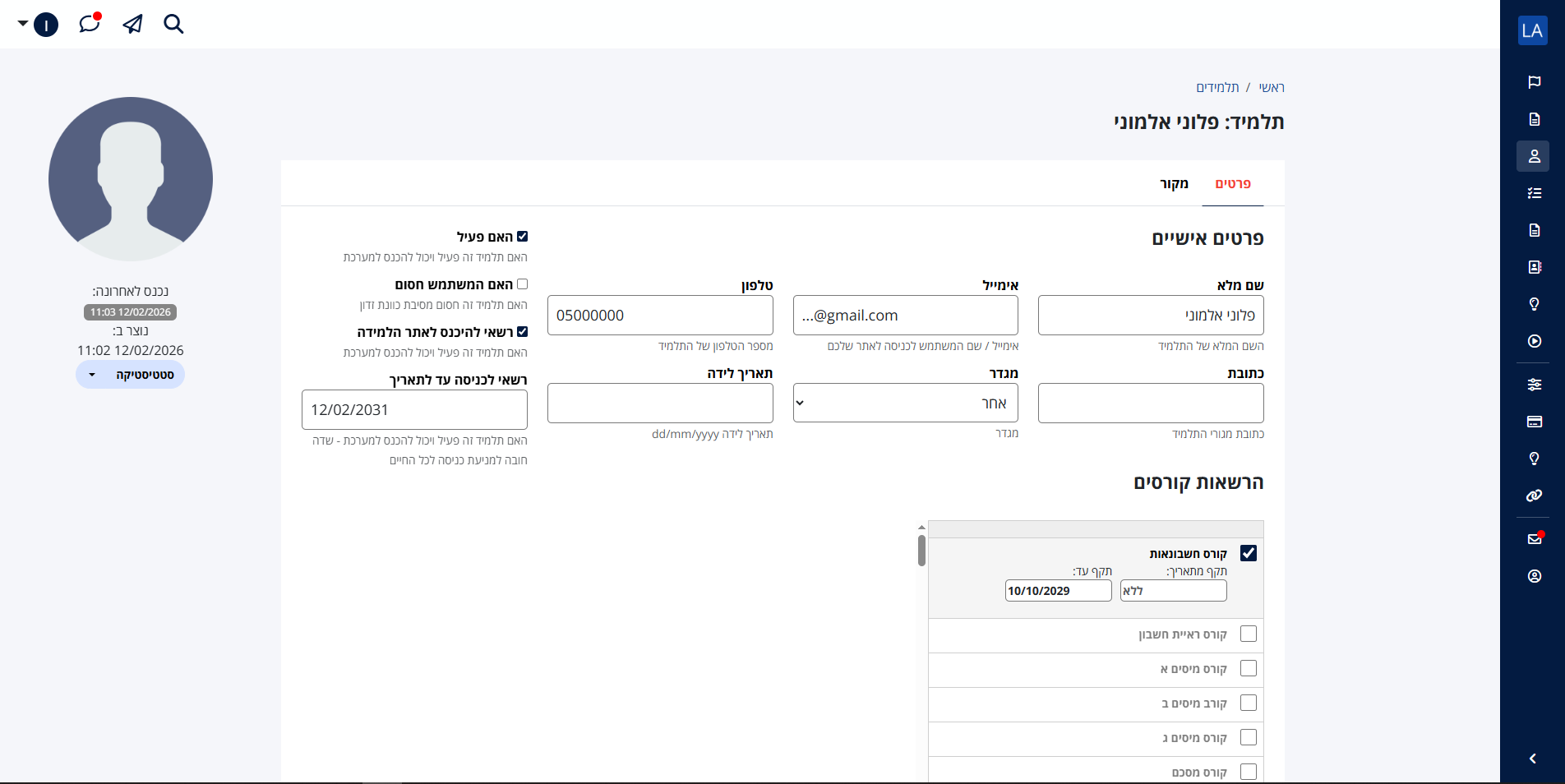Open the user profile menu arrow
Viewport: 1565px width, 784px height.
pyautogui.click(x=23, y=24)
